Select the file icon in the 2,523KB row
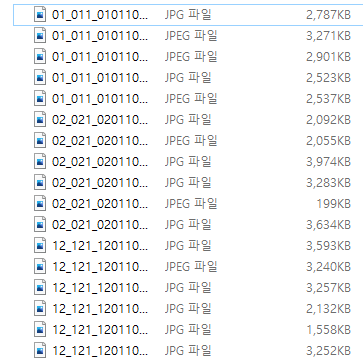Viewport: 363px width, 363px height. [40, 78]
